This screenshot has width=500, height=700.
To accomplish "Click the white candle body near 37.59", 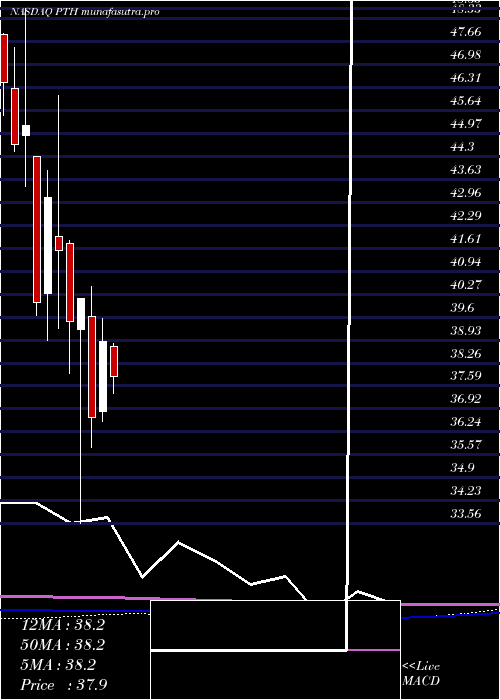I will click(103, 376).
